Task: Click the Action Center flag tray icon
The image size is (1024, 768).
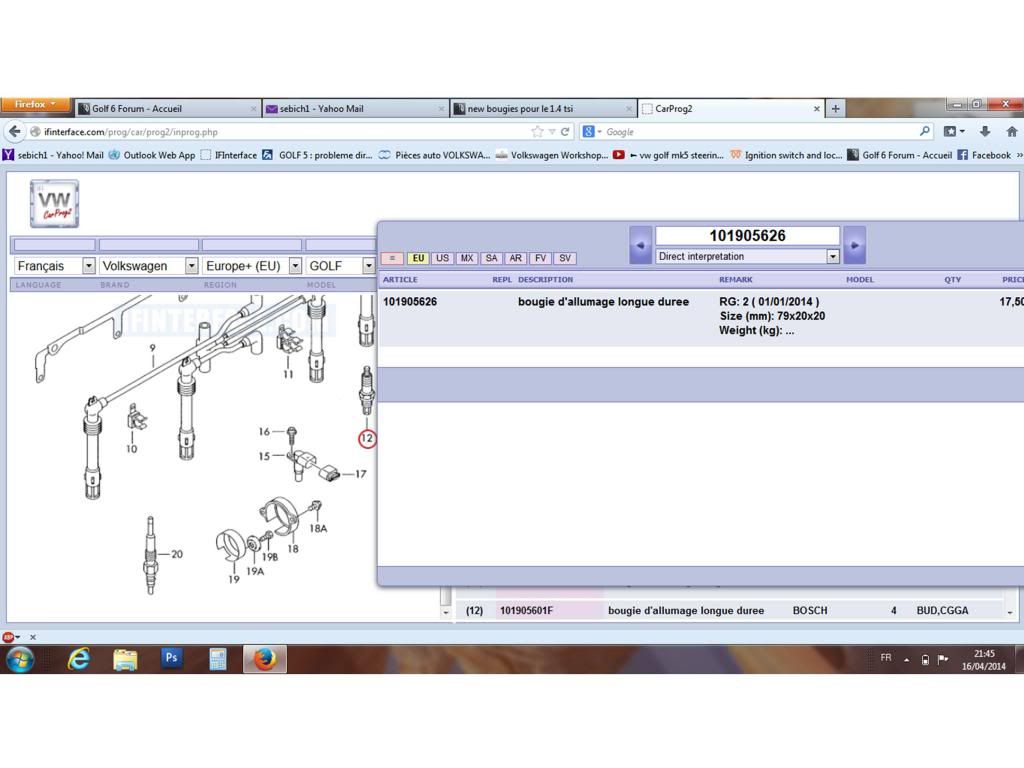Action: [942, 659]
